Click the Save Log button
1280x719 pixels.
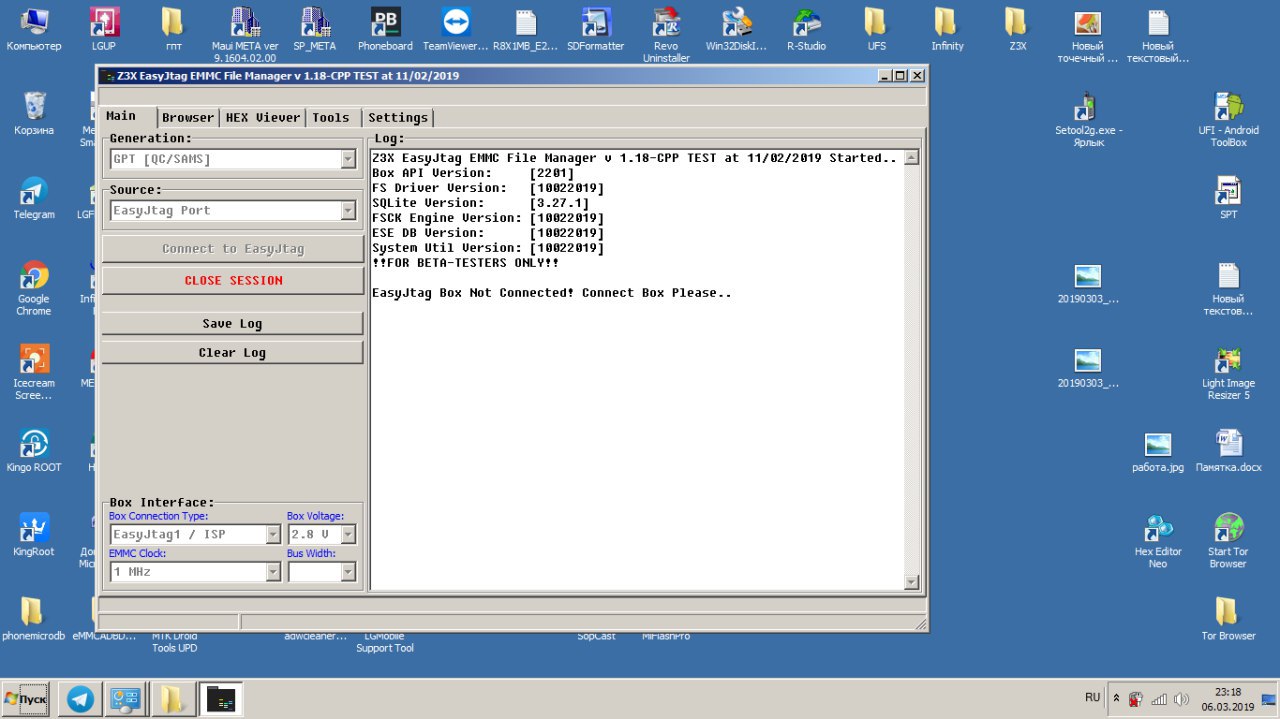click(232, 323)
